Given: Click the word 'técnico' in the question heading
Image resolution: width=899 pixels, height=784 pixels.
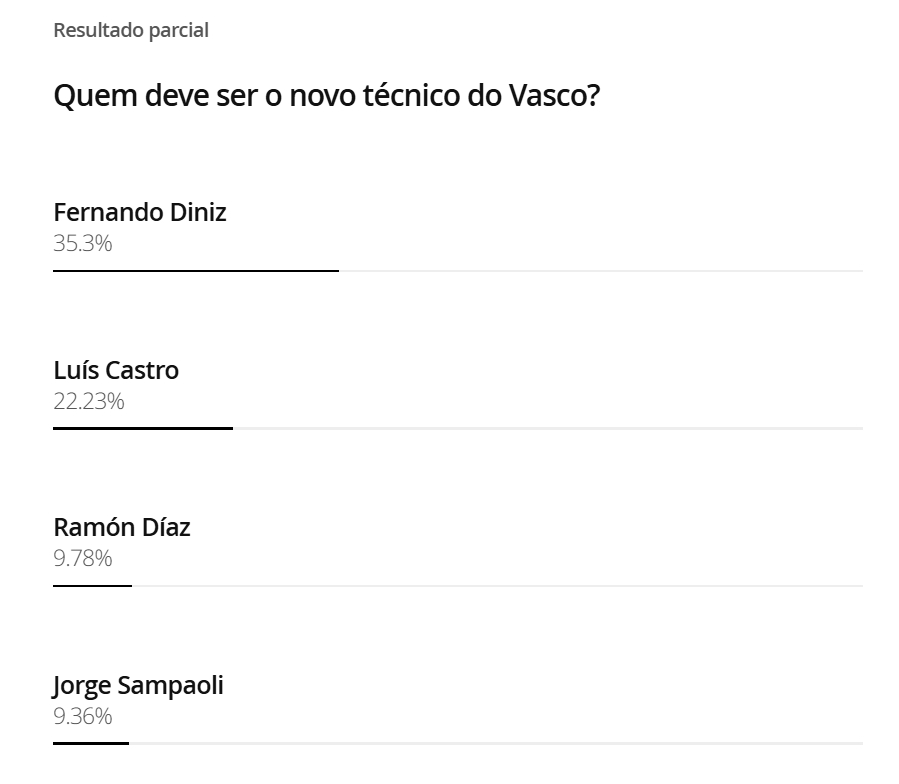Looking at the screenshot, I should click(411, 95).
